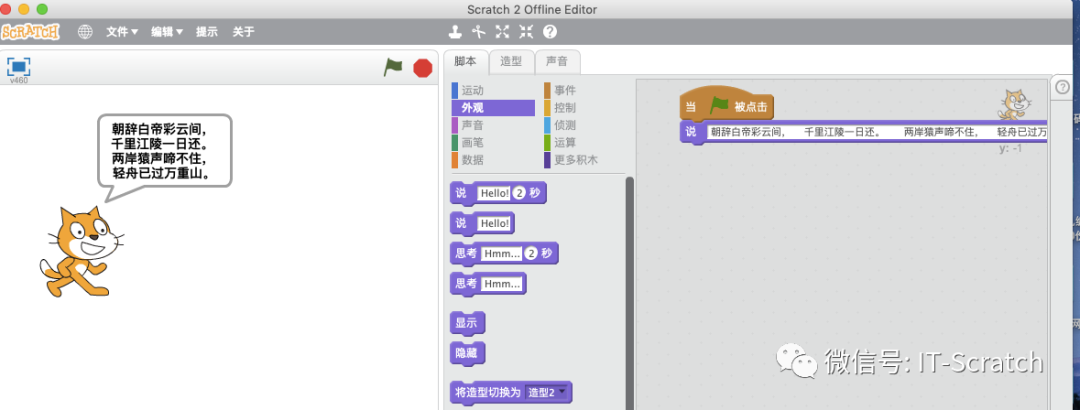Edit the seconds value in 思考 block
Screen dimensions: 1080x410
pyautogui.click(x=531, y=254)
